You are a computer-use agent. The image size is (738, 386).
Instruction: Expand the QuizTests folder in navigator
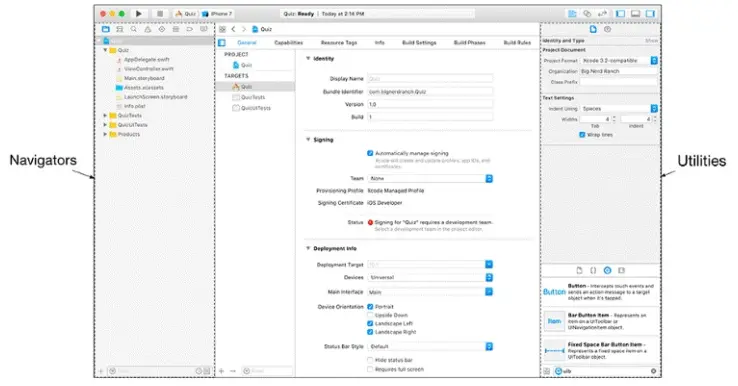click(105, 115)
